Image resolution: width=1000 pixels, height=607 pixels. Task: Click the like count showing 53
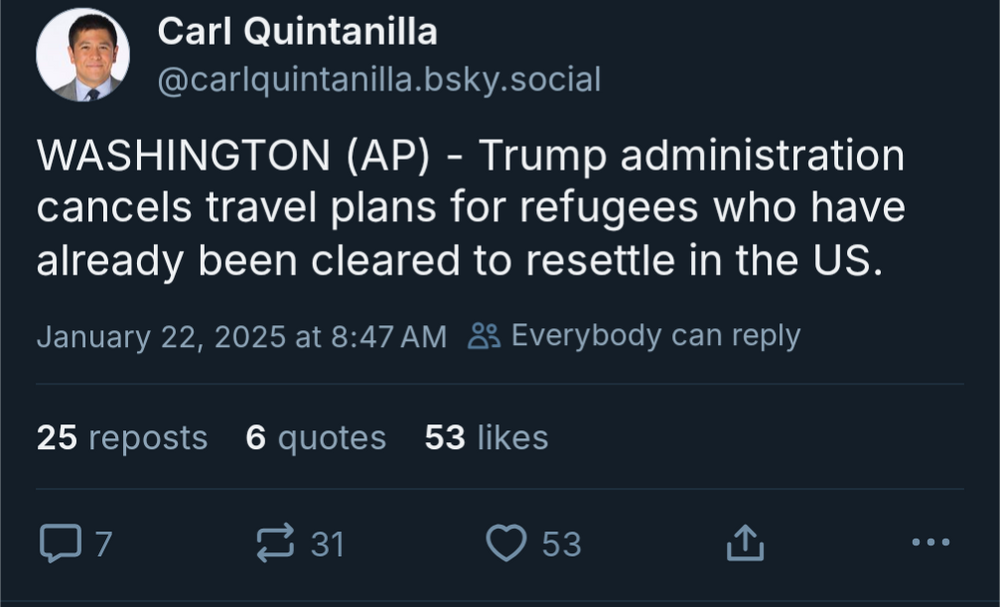(562, 544)
